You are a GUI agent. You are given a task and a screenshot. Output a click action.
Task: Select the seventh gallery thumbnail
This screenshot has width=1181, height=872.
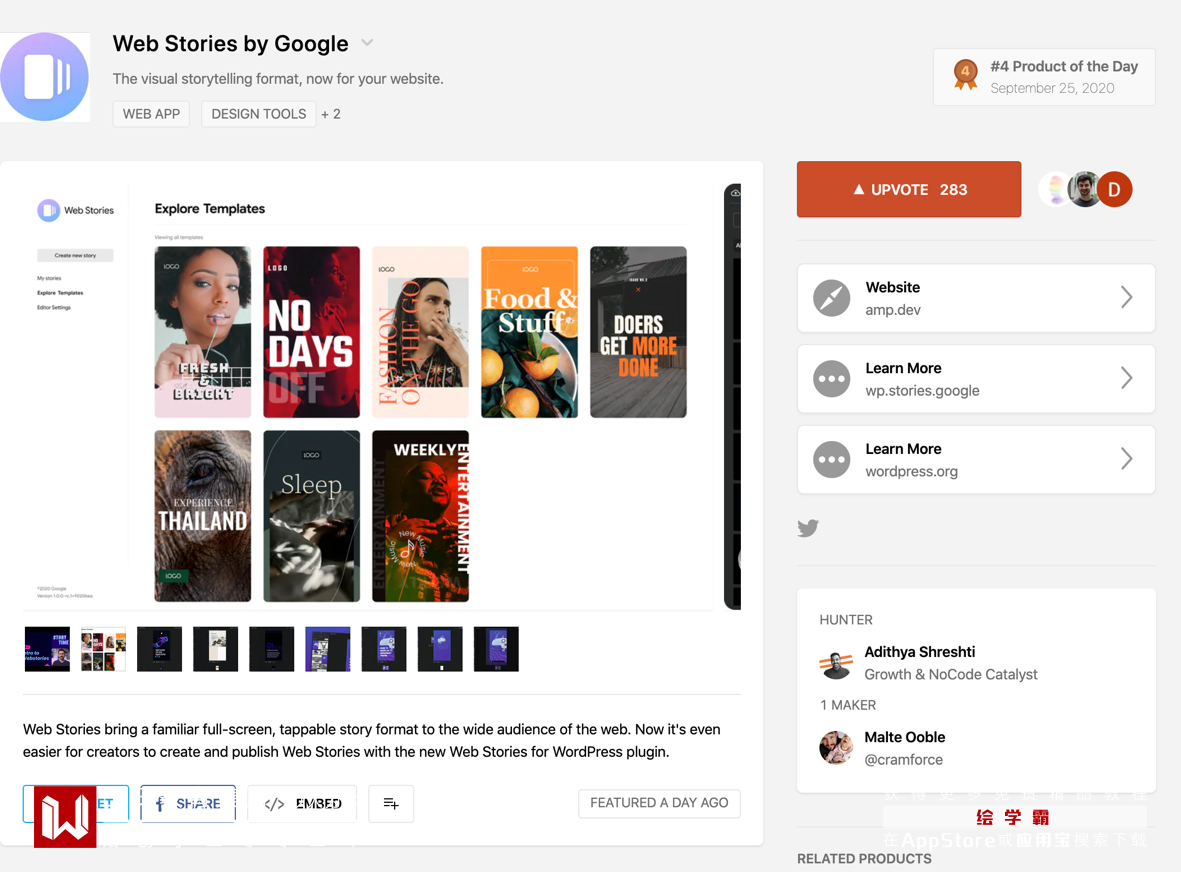[383, 649]
